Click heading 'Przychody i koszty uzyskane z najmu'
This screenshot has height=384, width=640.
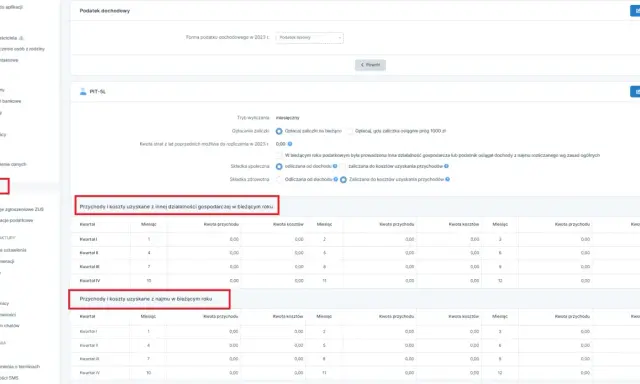click(146, 299)
